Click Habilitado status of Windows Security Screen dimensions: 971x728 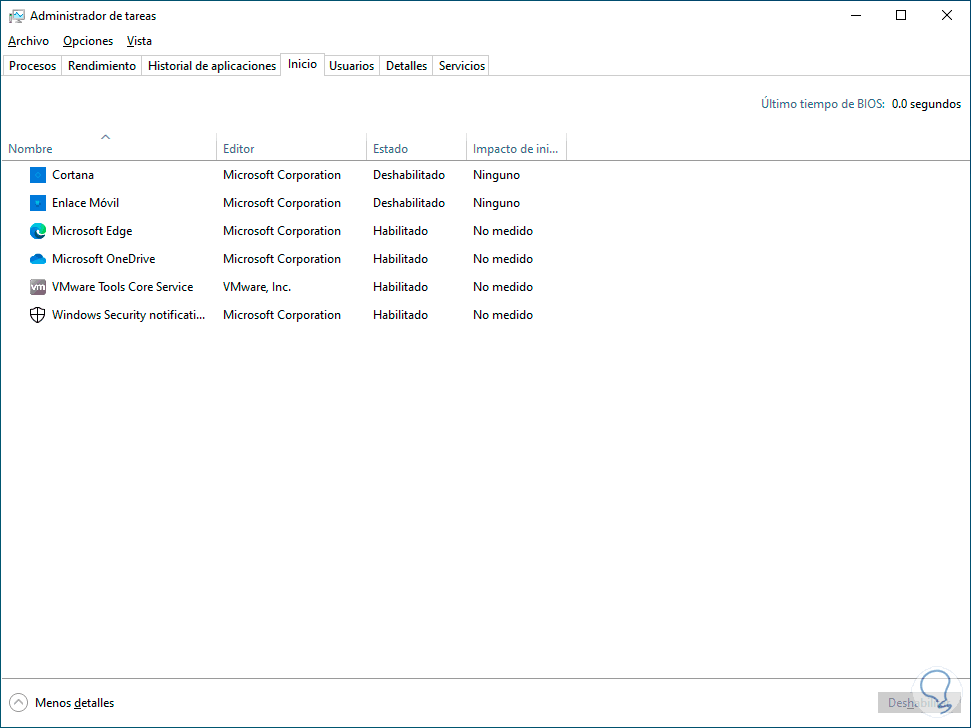pos(400,314)
